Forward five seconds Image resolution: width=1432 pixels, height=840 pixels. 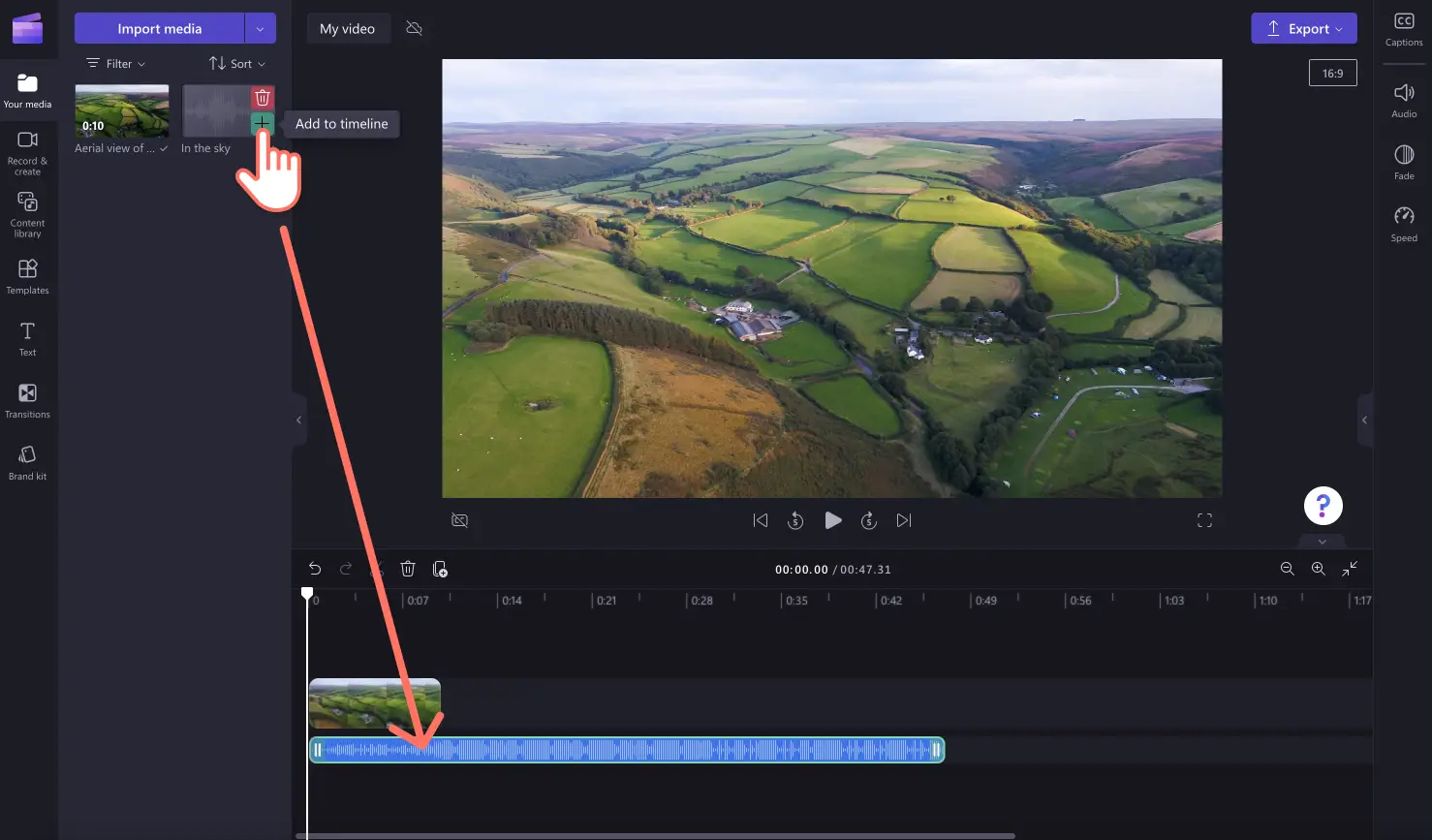(x=869, y=520)
